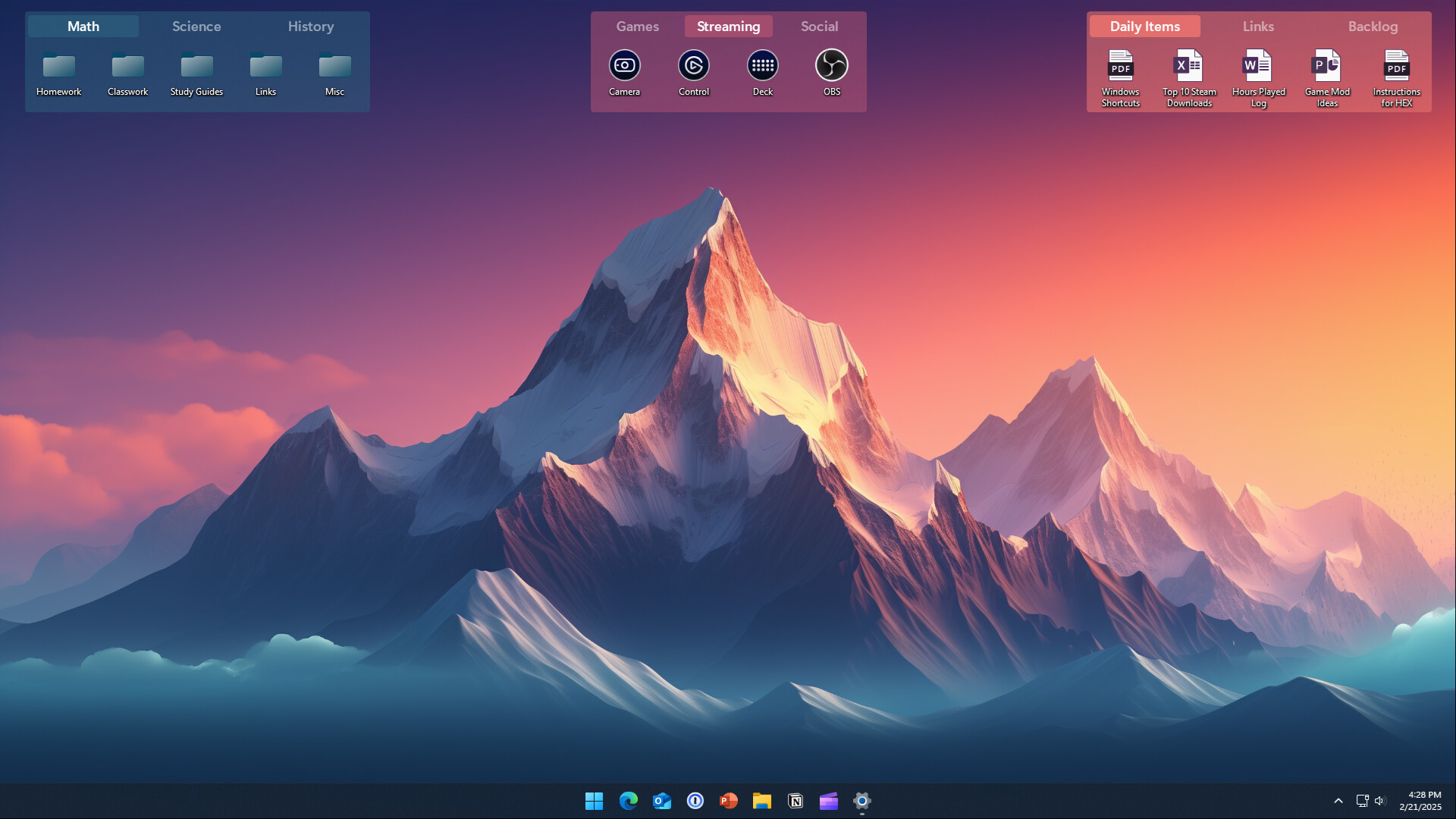Open the Hours Played Log document
This screenshot has width=1456, height=819.
[x=1257, y=67]
